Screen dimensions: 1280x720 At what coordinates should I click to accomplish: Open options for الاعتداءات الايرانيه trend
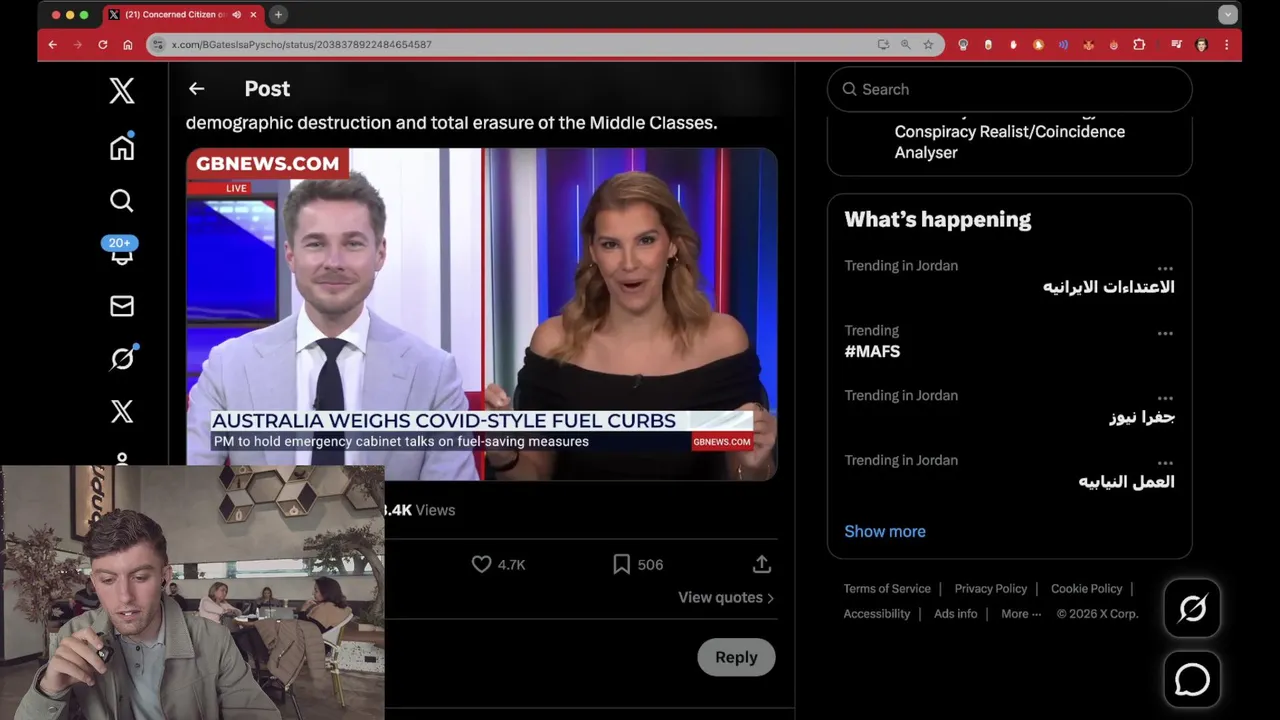1165,268
